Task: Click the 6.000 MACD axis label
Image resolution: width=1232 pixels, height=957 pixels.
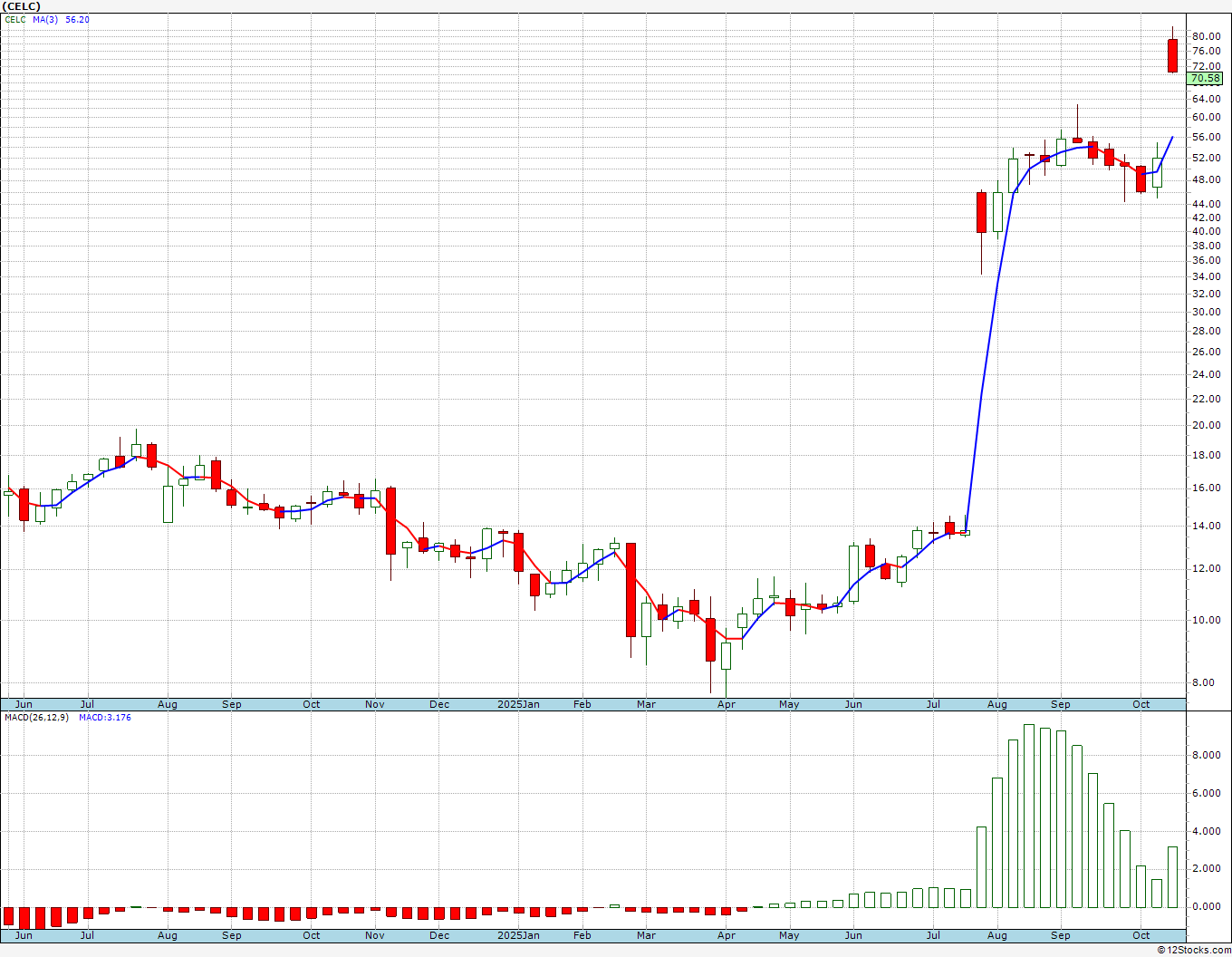Action: pos(1206,793)
